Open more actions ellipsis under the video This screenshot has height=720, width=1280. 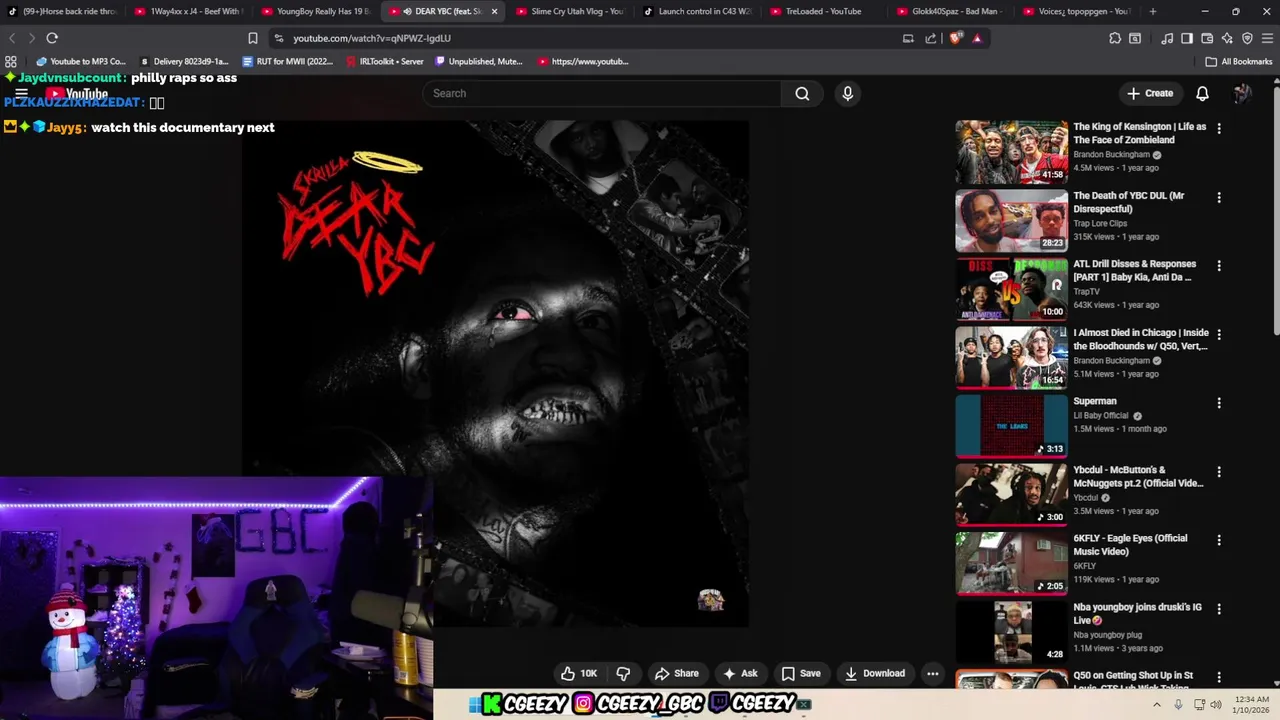click(x=933, y=673)
